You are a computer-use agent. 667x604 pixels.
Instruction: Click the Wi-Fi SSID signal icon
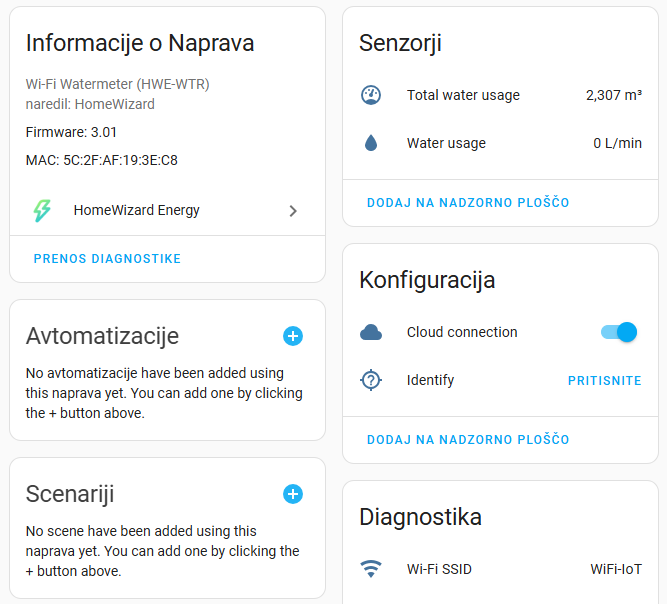point(371,569)
